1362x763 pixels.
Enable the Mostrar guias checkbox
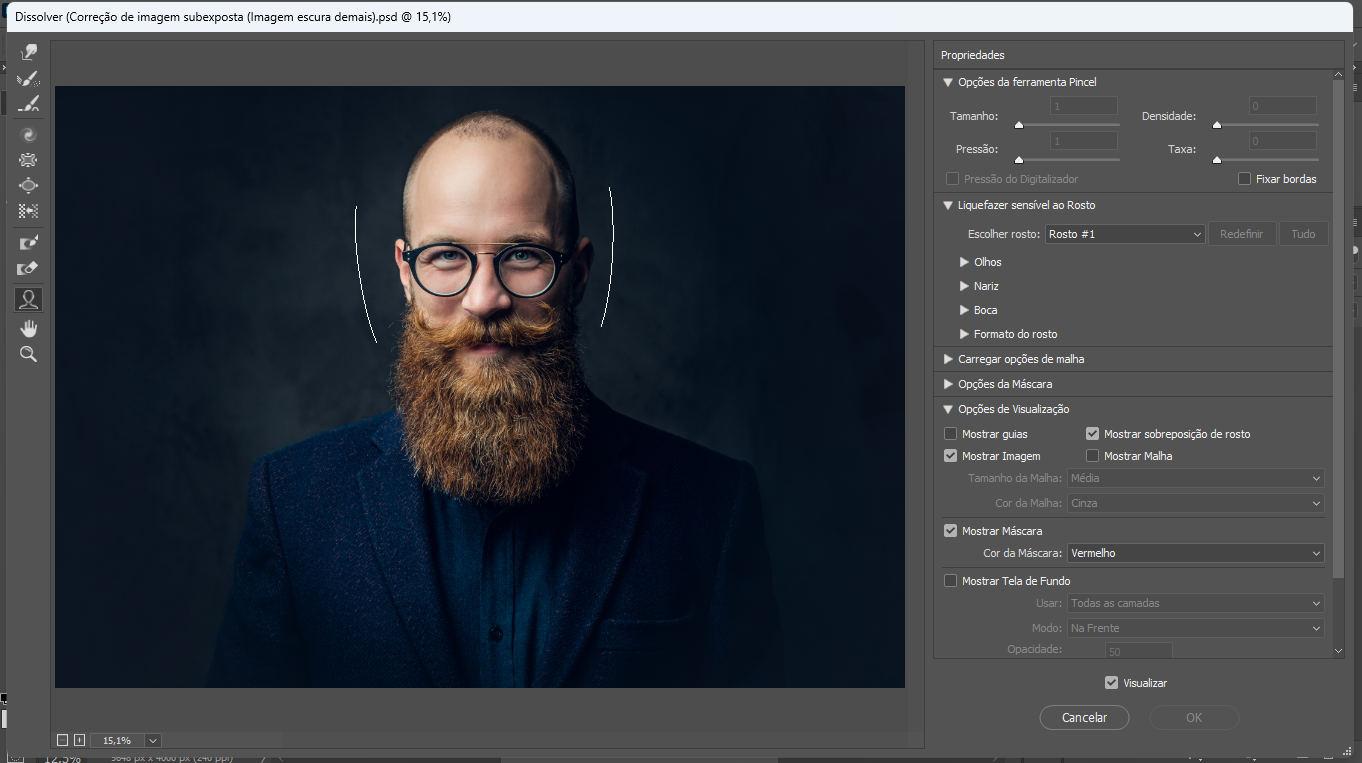(951, 434)
